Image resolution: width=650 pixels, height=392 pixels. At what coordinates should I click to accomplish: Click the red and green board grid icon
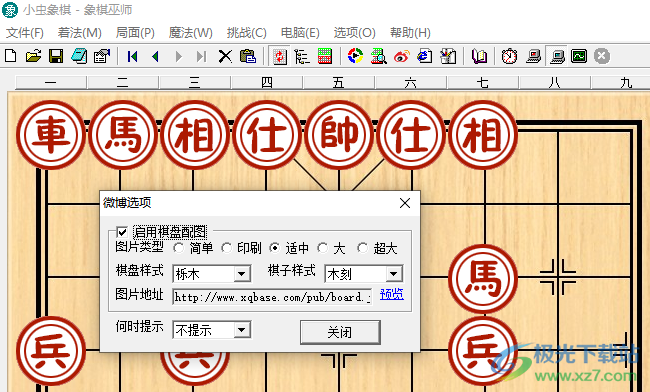tap(325, 56)
